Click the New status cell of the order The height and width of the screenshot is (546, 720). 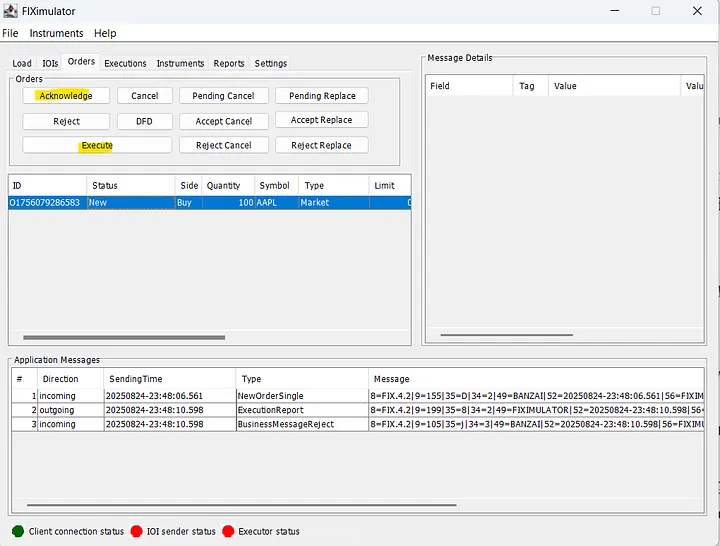(x=131, y=203)
